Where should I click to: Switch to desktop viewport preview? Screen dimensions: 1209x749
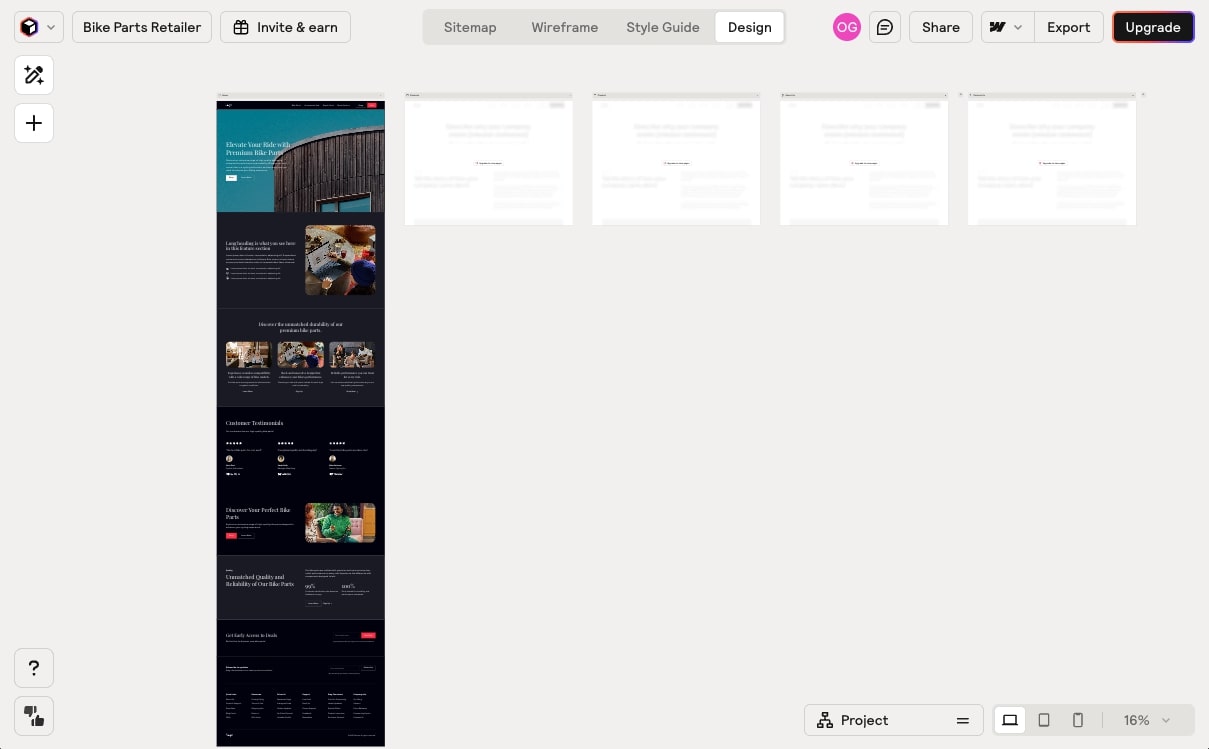pos(1009,720)
